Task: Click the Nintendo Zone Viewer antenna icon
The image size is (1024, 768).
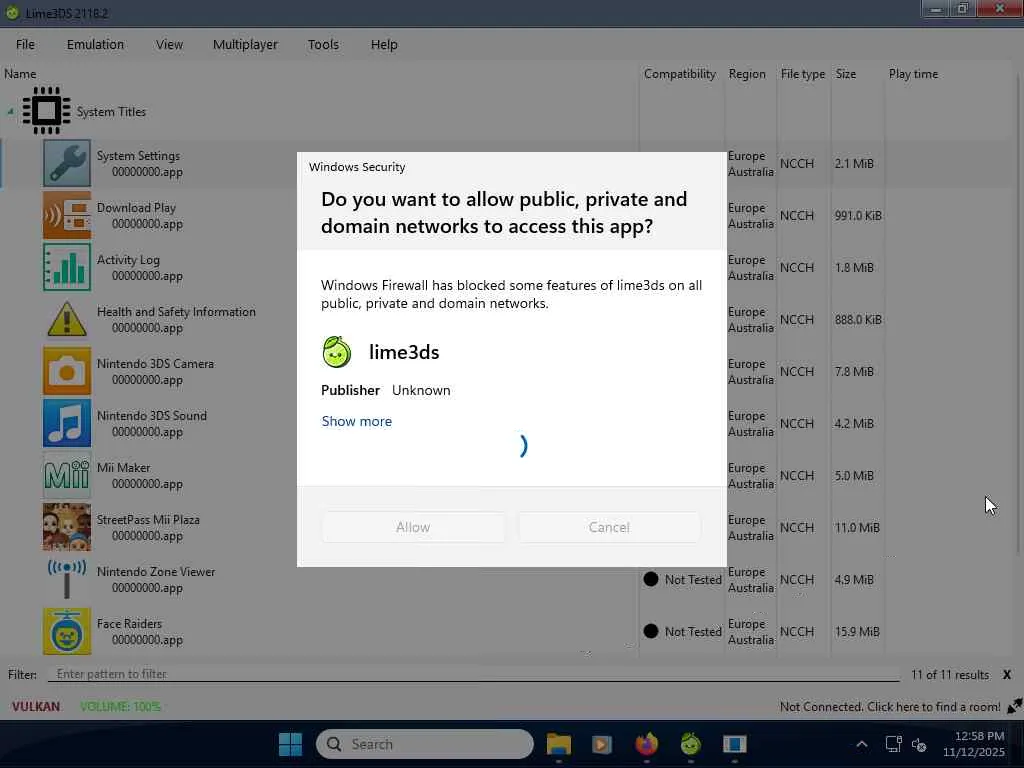Action: point(67,579)
